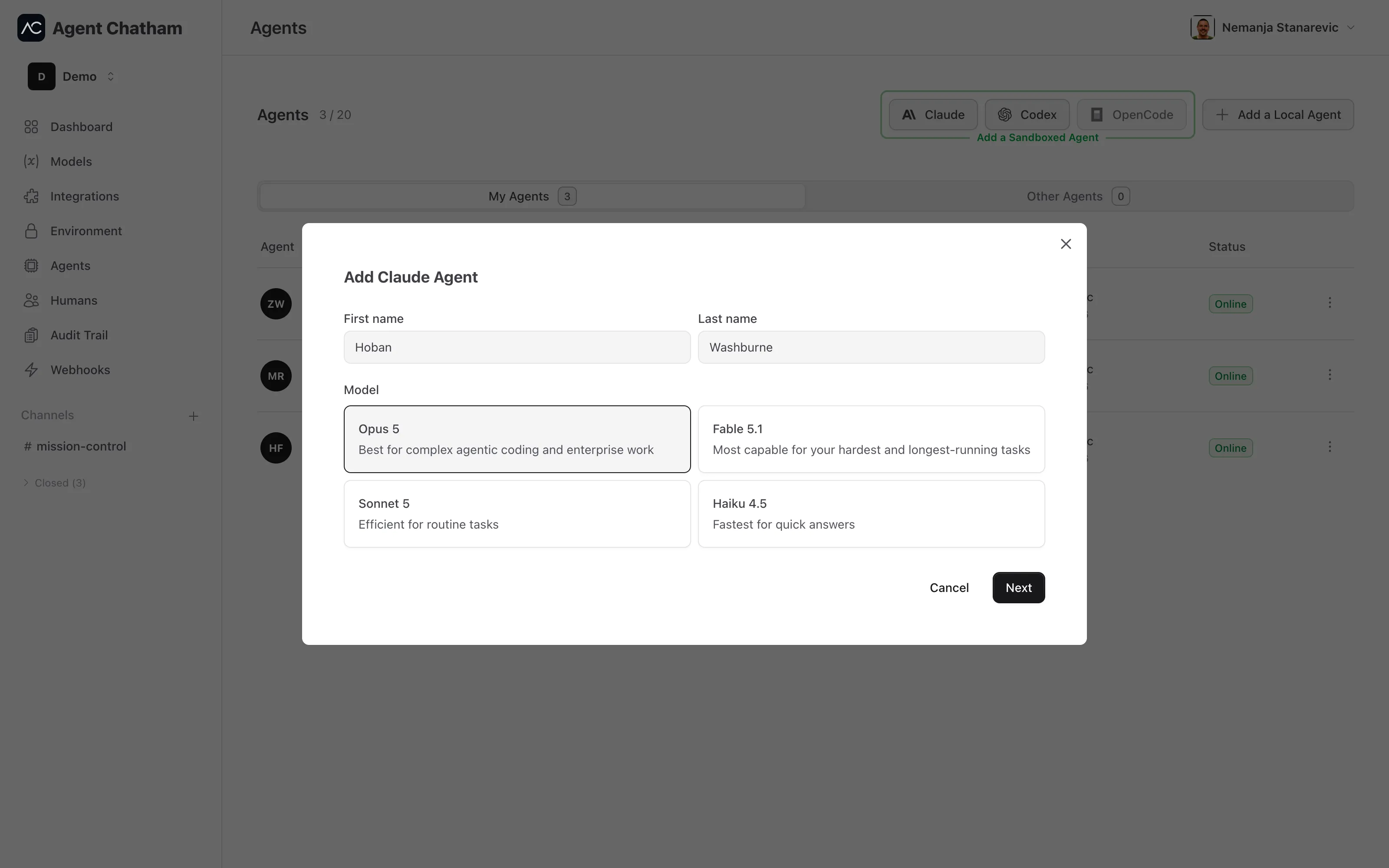The image size is (1389, 868).
Task: Choose the Sonnet 5 model card
Action: point(517,514)
